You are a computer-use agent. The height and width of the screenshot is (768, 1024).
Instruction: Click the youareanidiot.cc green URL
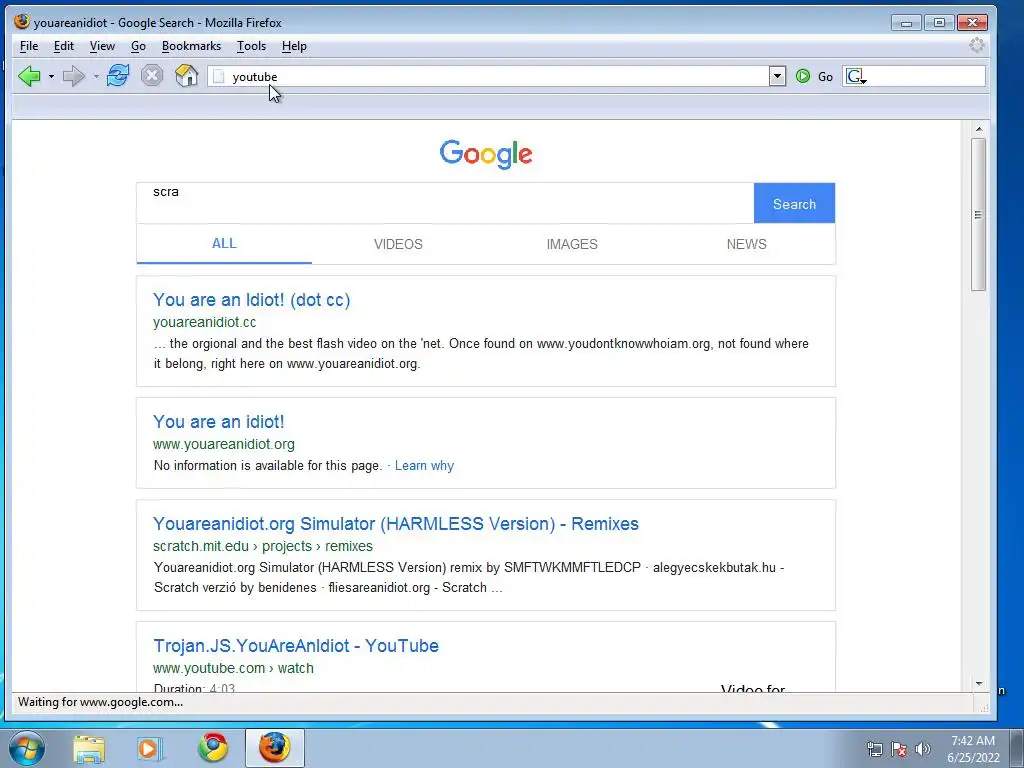click(204, 322)
